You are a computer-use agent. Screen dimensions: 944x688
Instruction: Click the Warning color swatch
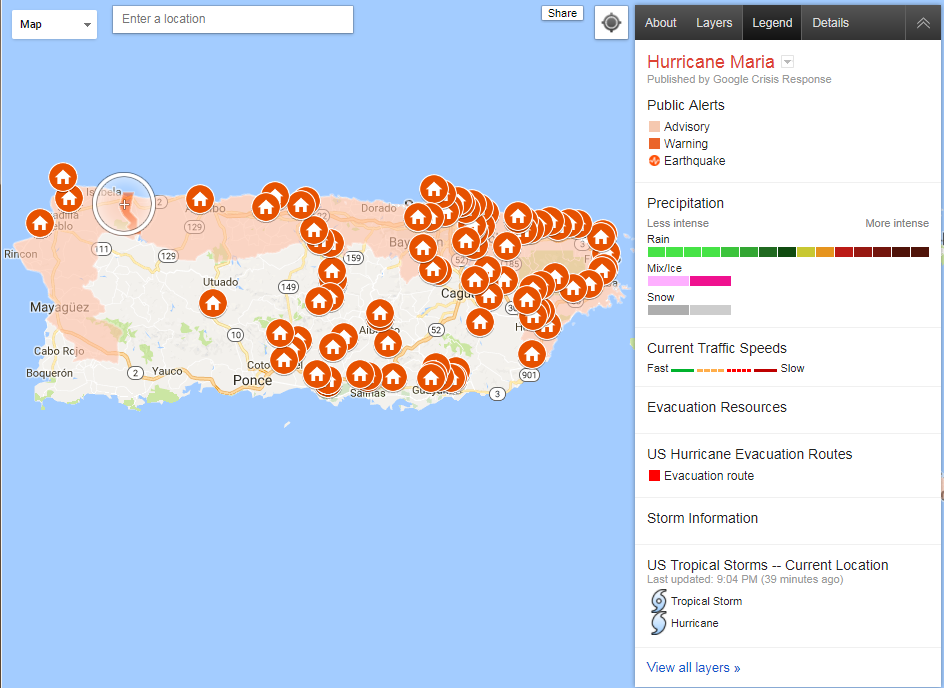tap(654, 143)
